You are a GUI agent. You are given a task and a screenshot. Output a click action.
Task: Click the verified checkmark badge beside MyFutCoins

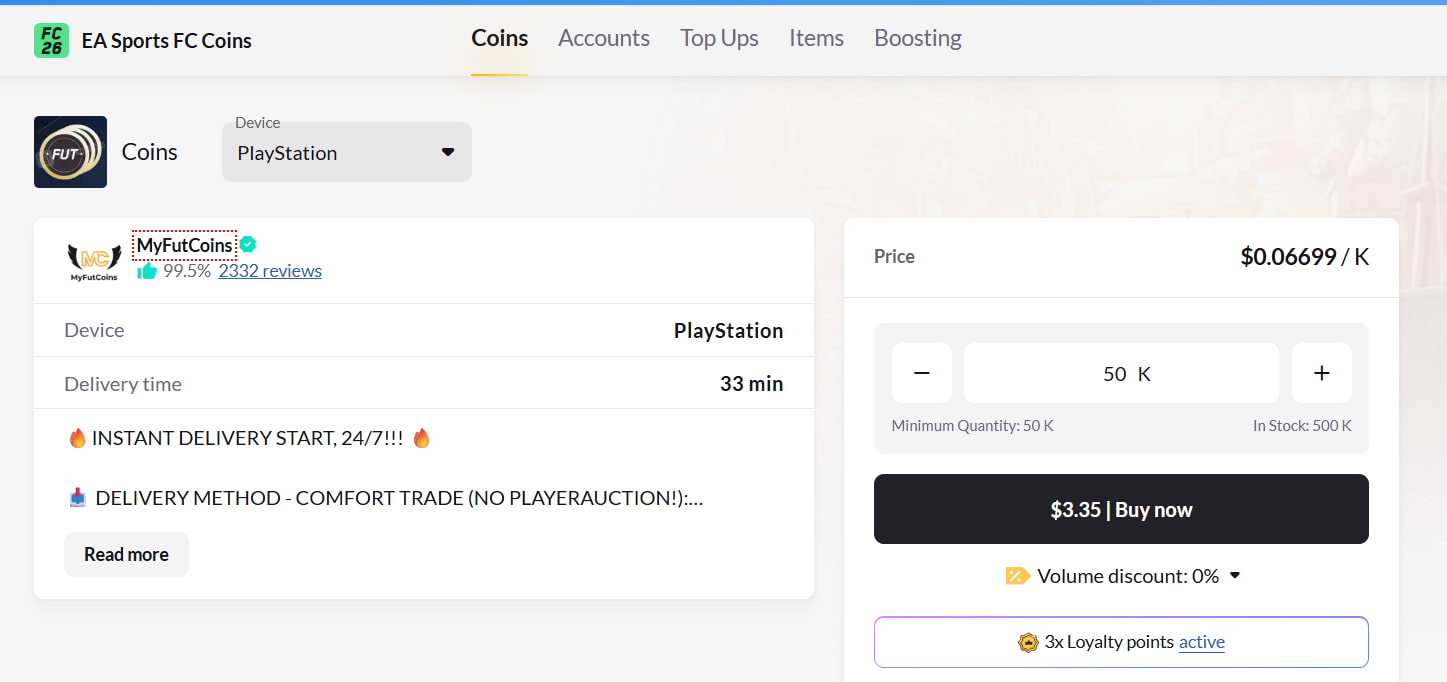pyautogui.click(x=246, y=243)
